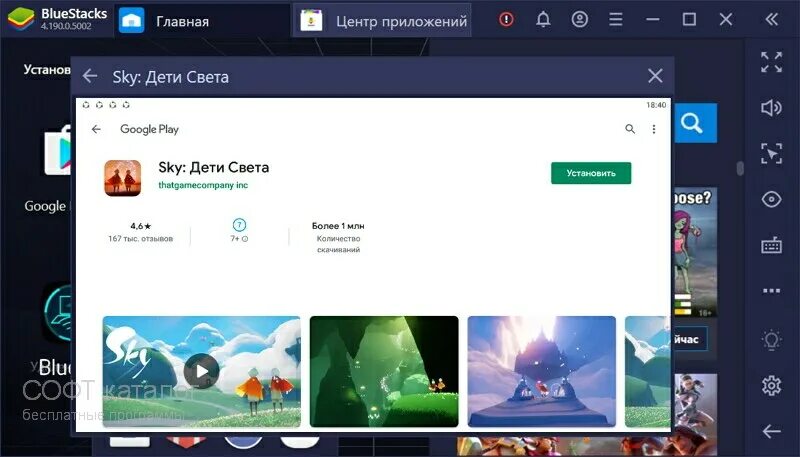
Task: Open the green cave screenshot
Action: (x=384, y=371)
